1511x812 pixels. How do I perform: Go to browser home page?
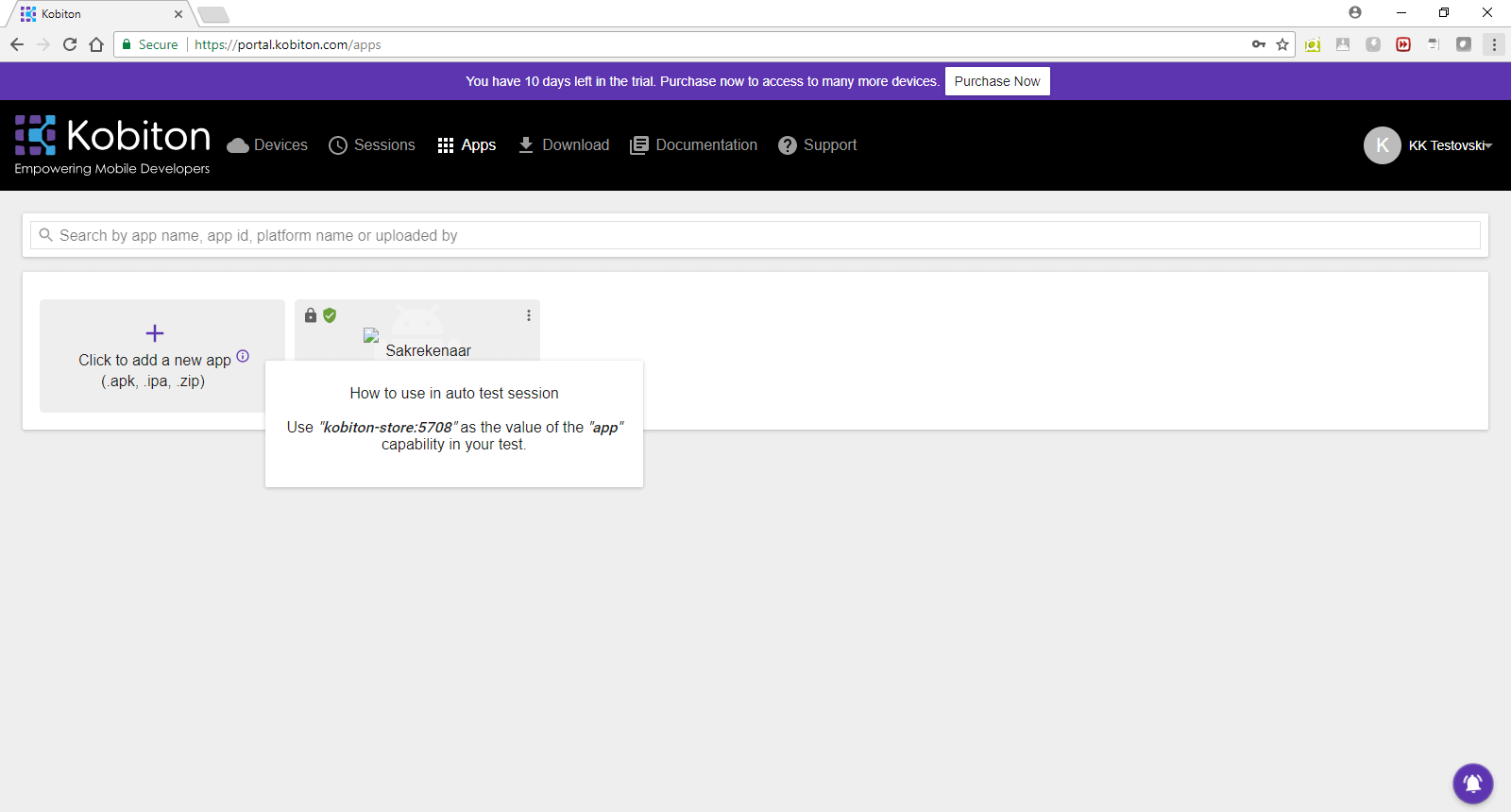pyautogui.click(x=96, y=44)
